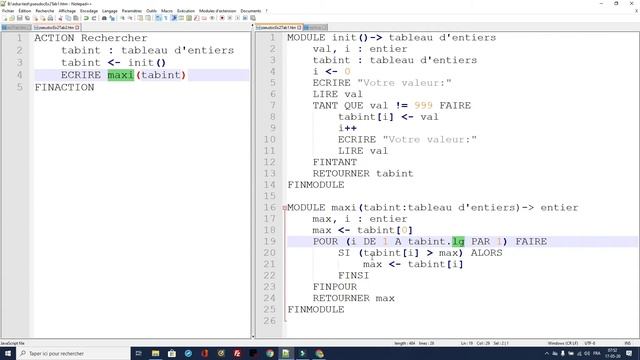Click the Open file toolbar icon
Screen dimensions: 640x360
(x=12, y=18)
